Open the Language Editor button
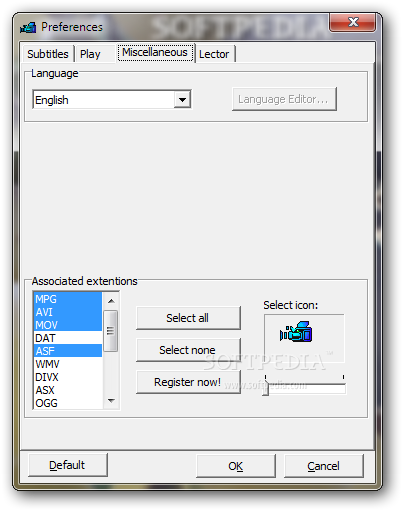The height and width of the screenshot is (511, 403). 284,99
